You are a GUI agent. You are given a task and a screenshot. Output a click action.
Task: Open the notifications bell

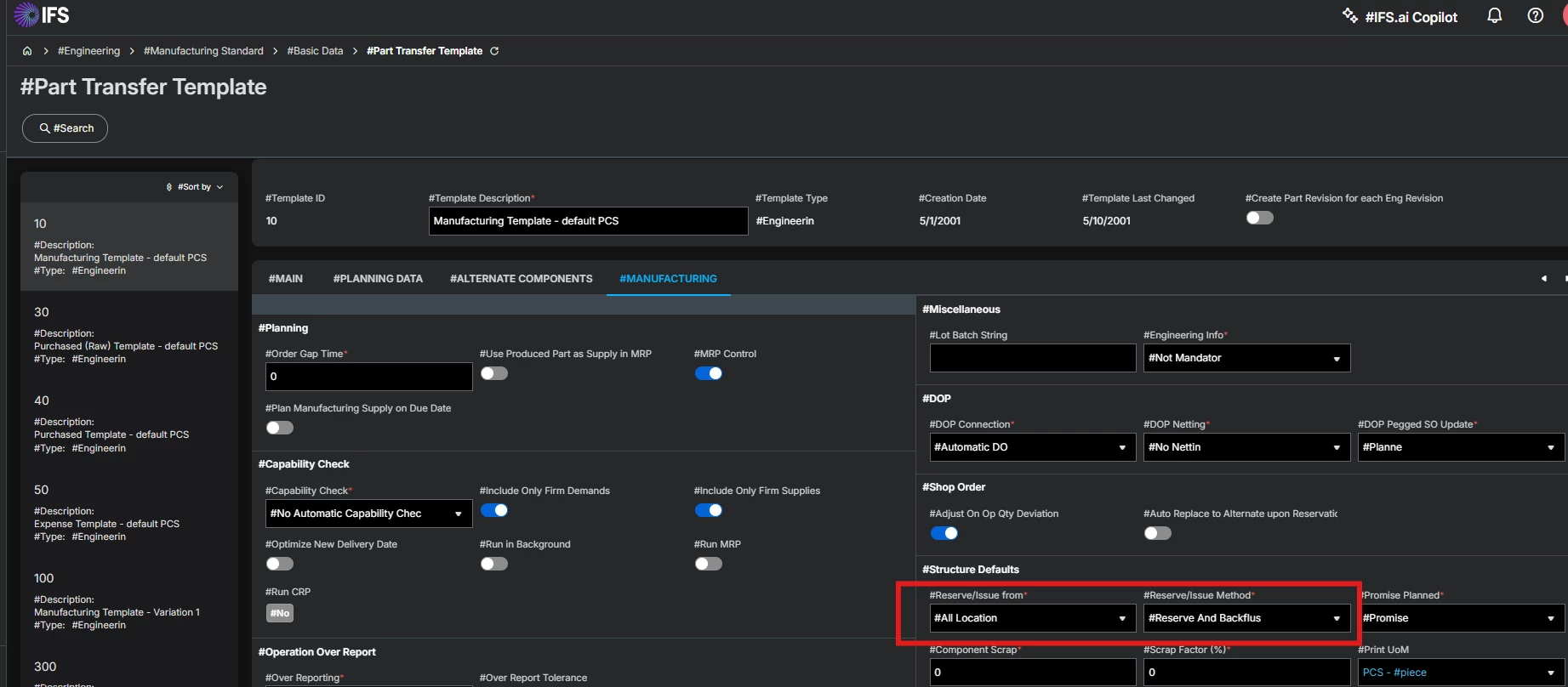(x=1494, y=16)
